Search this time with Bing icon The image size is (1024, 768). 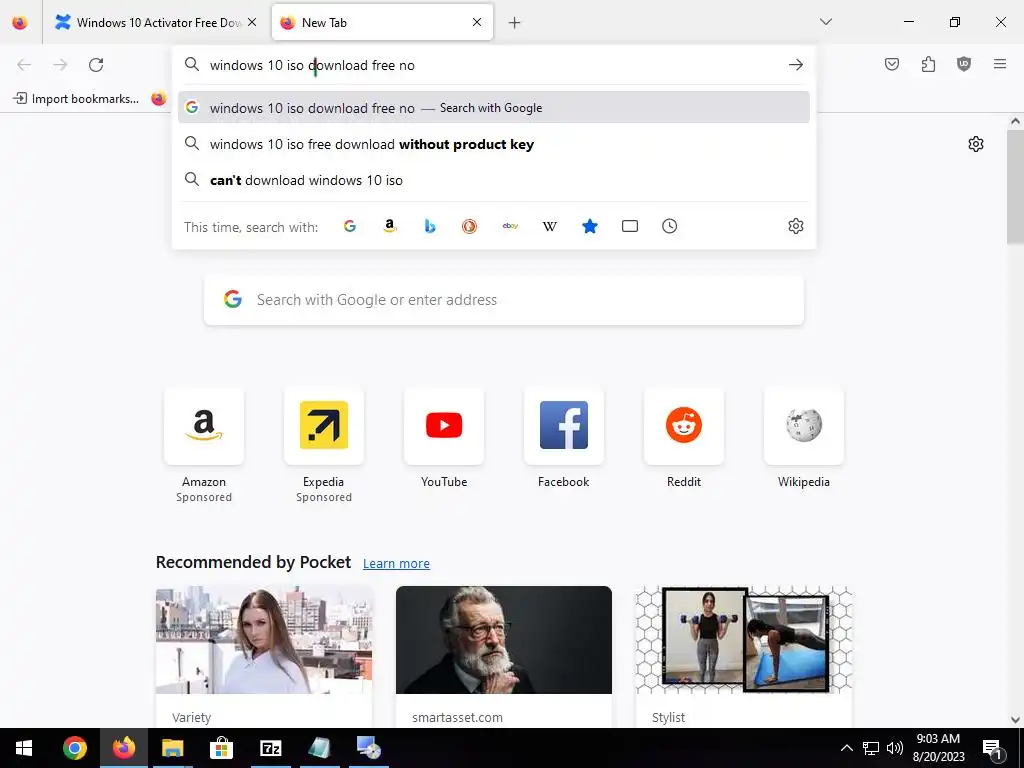pos(430,227)
